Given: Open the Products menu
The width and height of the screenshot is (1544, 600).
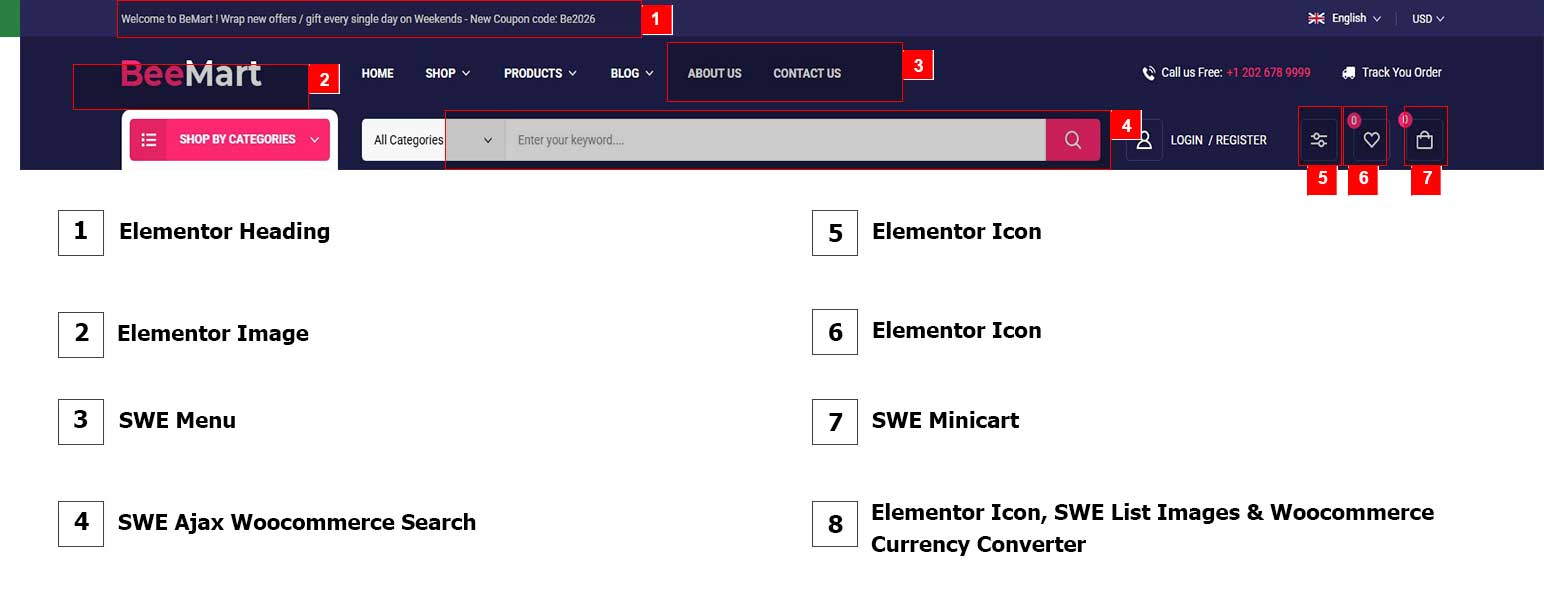Looking at the screenshot, I should (540, 73).
